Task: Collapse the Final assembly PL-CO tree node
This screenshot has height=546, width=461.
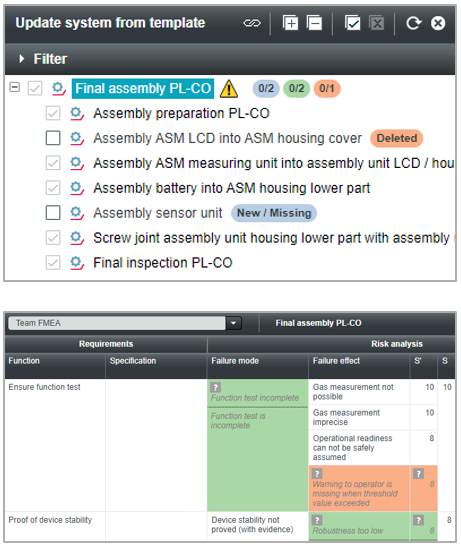Action: click(15, 87)
